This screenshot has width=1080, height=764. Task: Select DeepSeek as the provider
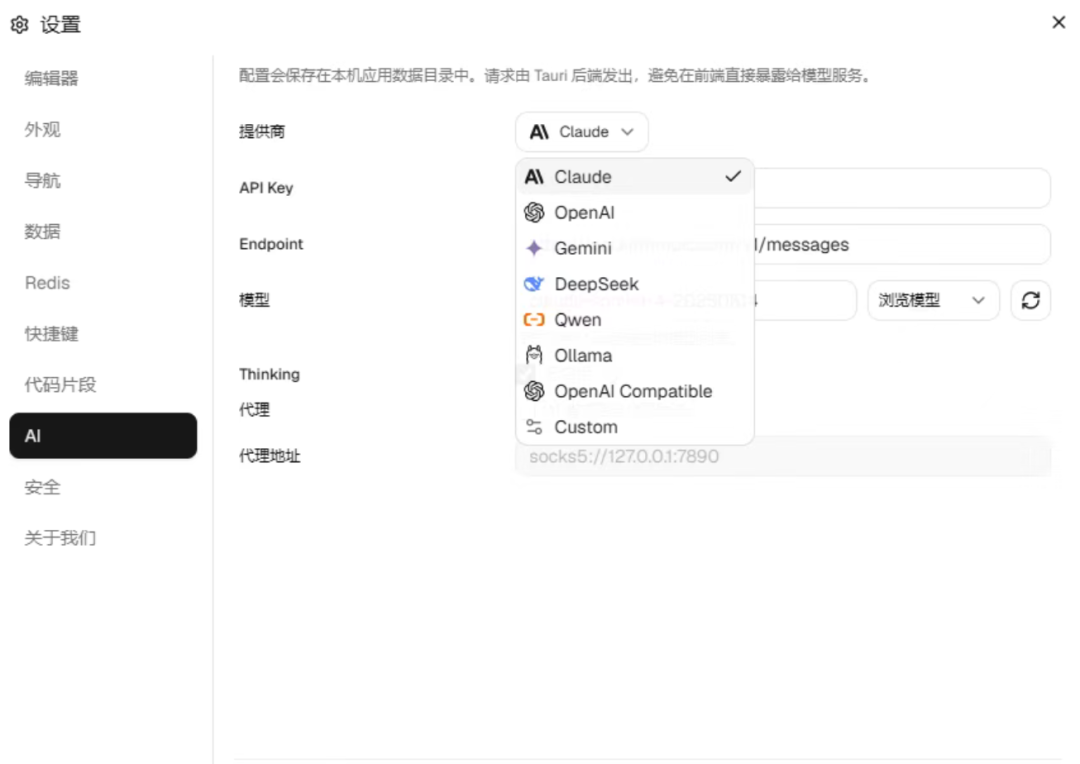(634, 284)
